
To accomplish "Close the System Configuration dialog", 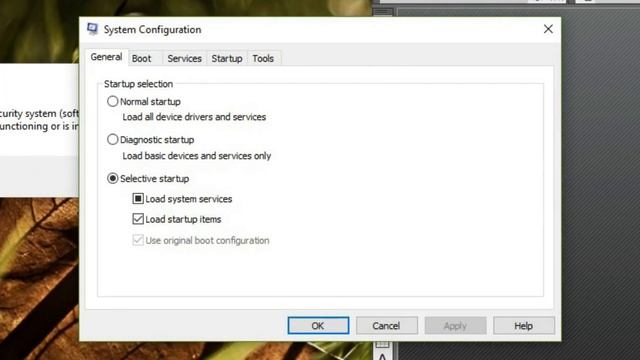I will 548,29.
